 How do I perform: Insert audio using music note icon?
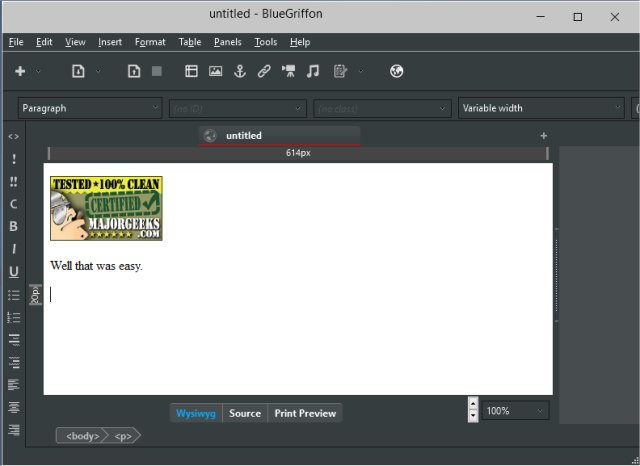coord(313,71)
